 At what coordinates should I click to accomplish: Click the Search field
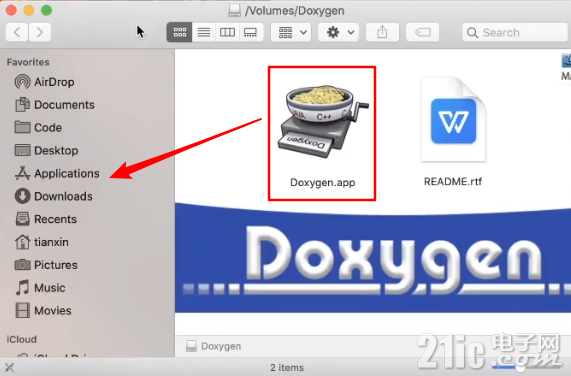pos(516,33)
